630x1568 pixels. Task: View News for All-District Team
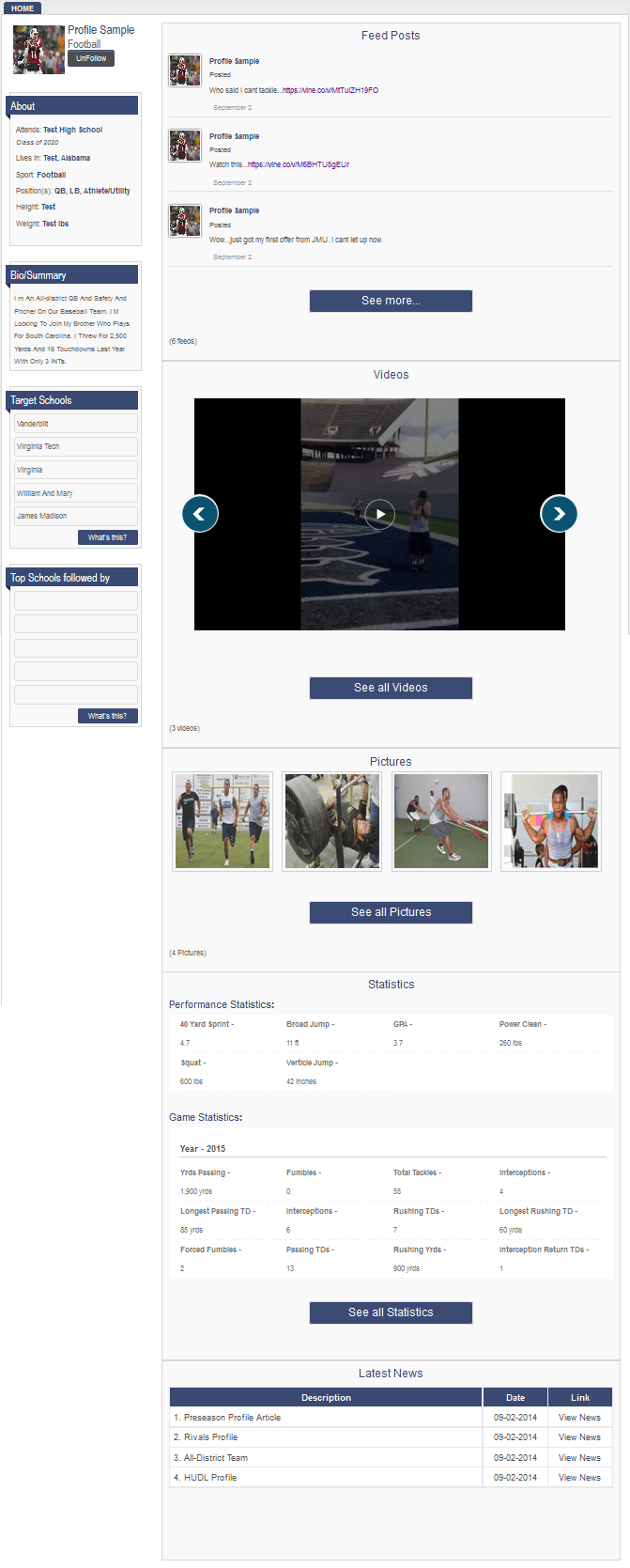coord(579,1458)
